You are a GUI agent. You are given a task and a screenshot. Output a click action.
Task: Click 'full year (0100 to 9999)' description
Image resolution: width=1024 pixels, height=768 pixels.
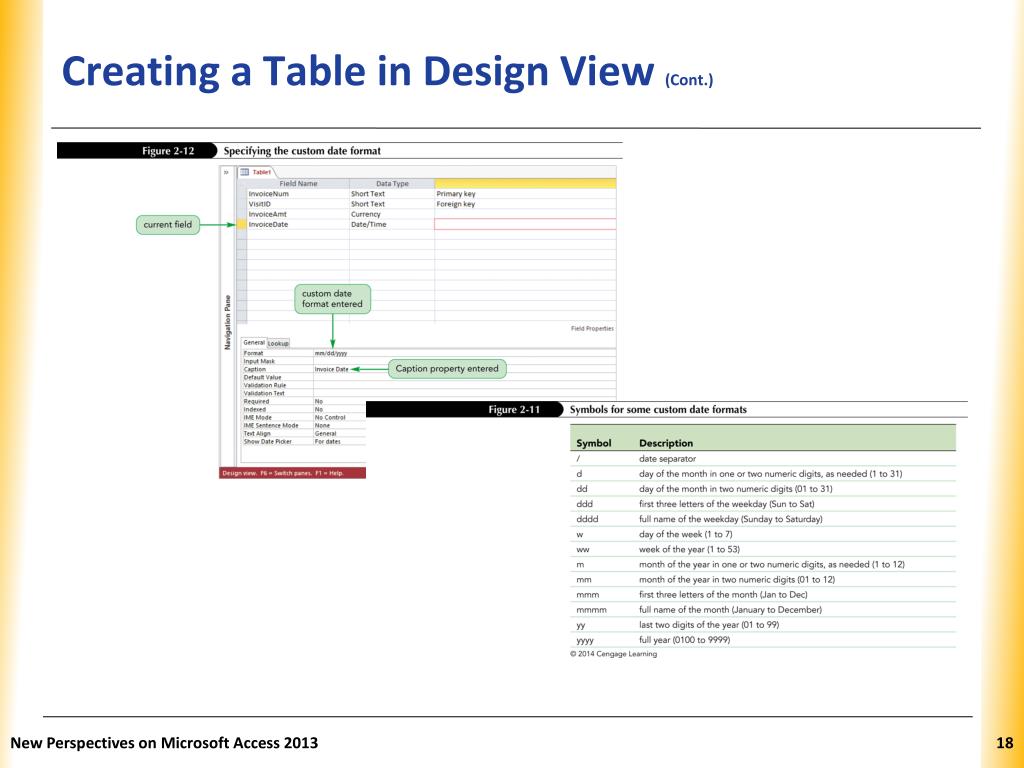click(x=684, y=639)
